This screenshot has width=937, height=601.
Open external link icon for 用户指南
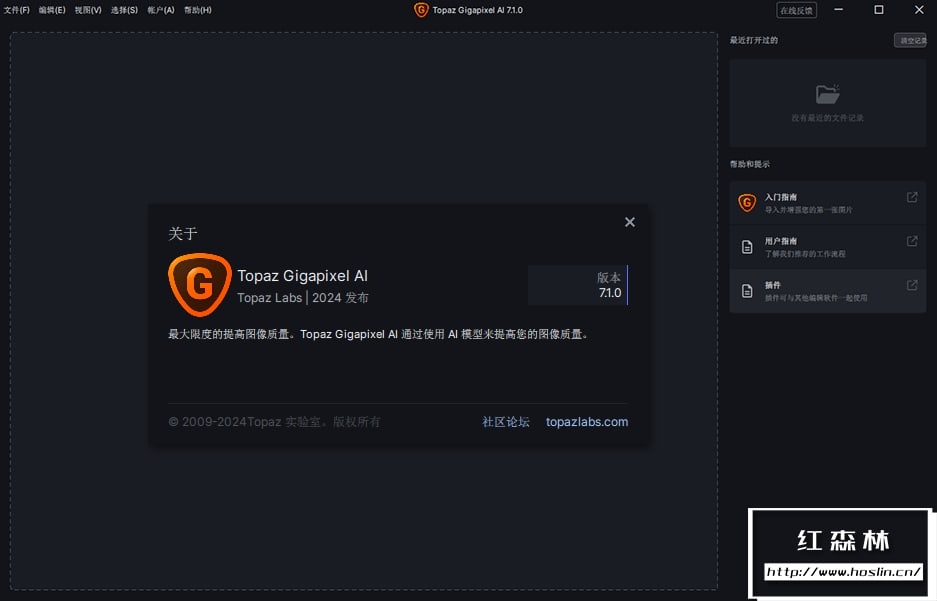coord(912,241)
